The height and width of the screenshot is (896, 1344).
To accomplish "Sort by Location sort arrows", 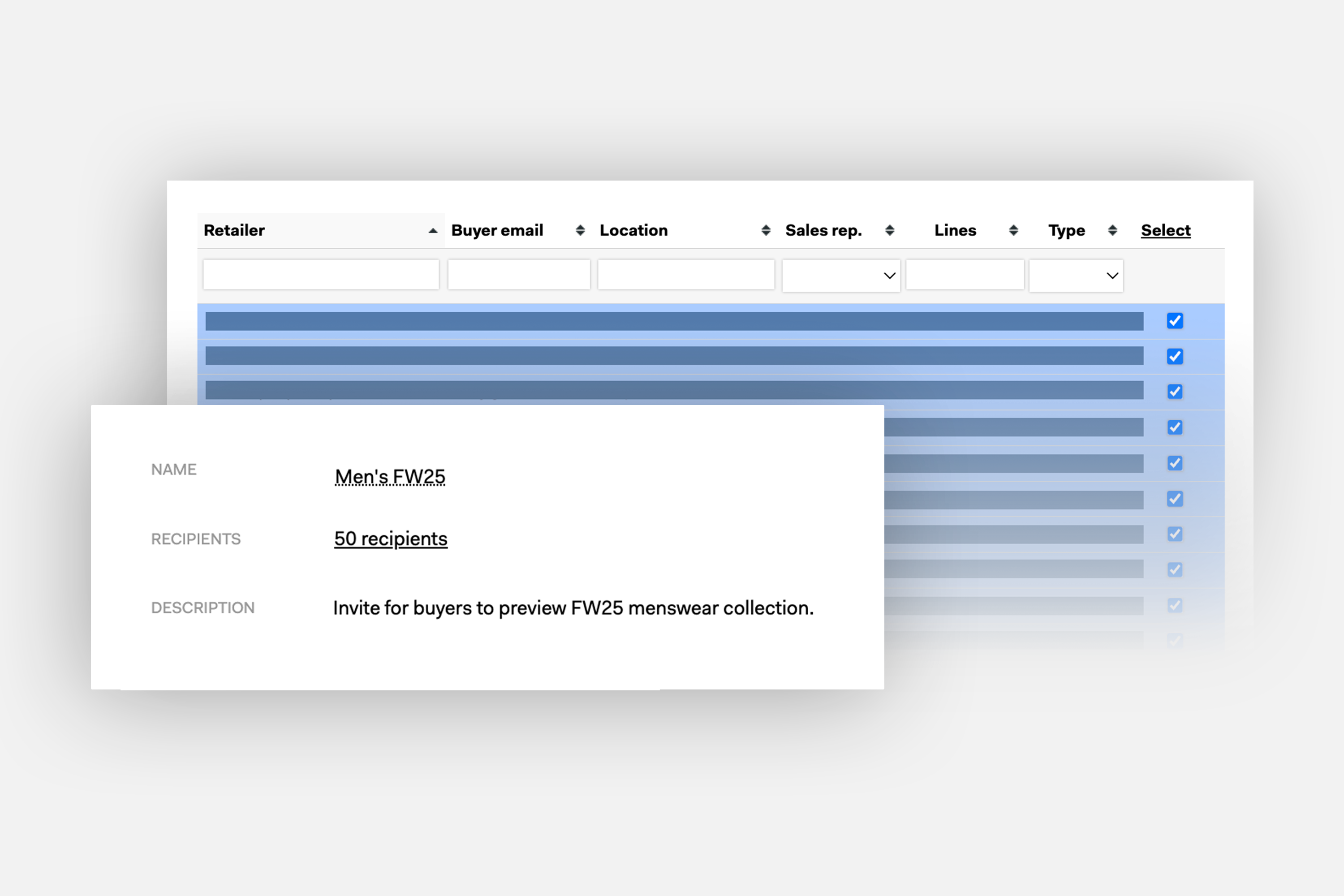I will (766, 230).
